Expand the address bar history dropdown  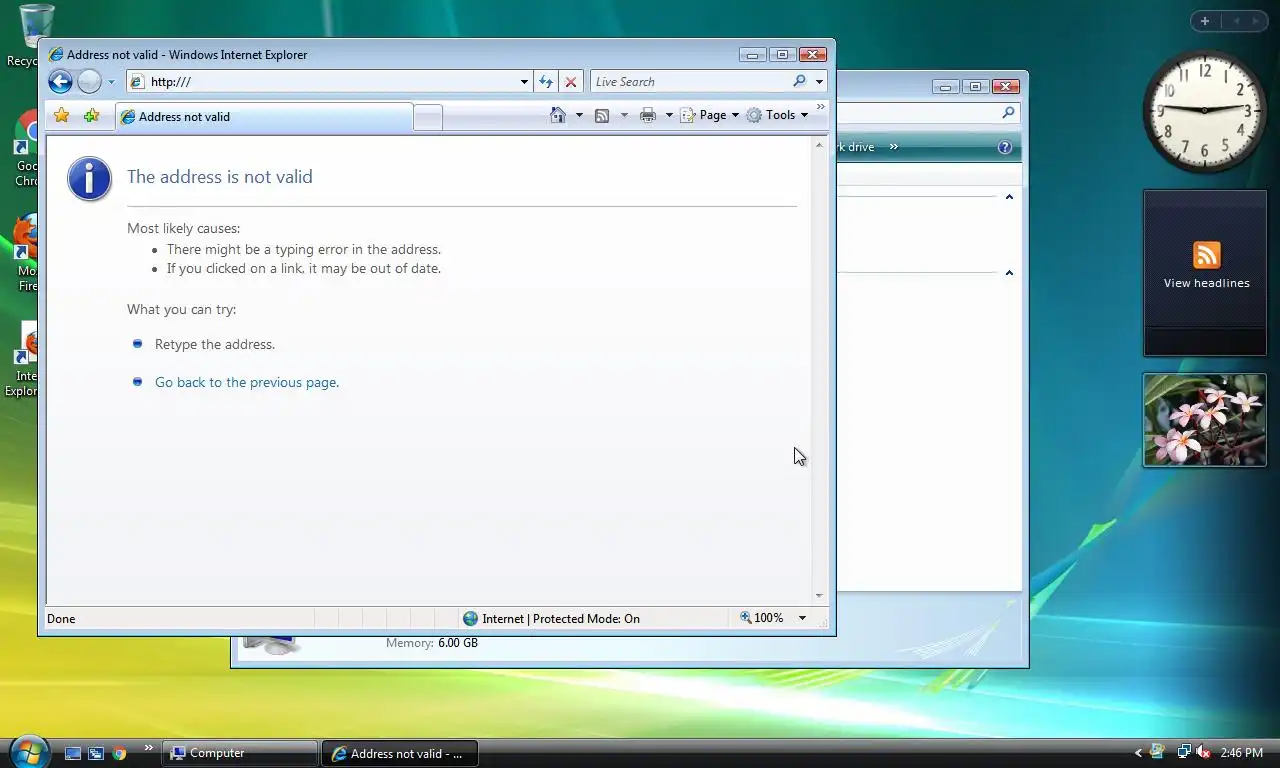[x=524, y=82]
